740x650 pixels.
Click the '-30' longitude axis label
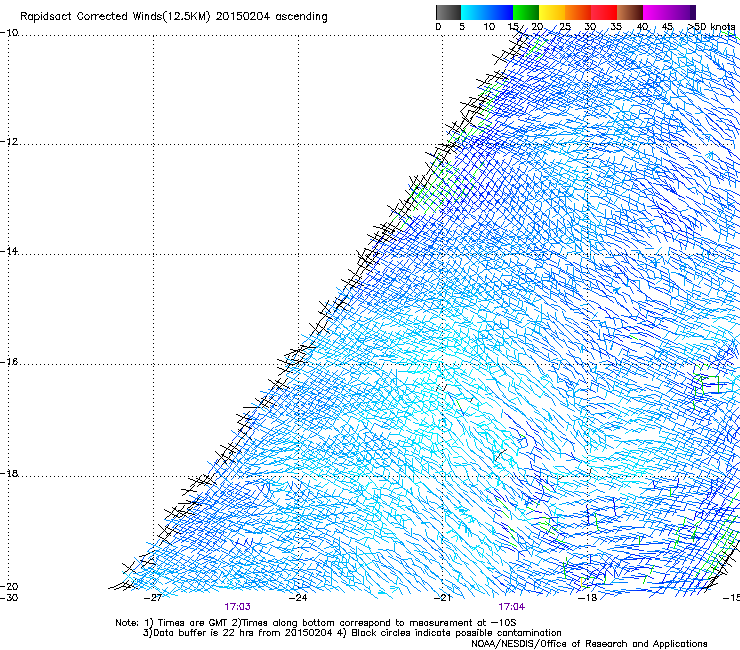(x=9, y=598)
